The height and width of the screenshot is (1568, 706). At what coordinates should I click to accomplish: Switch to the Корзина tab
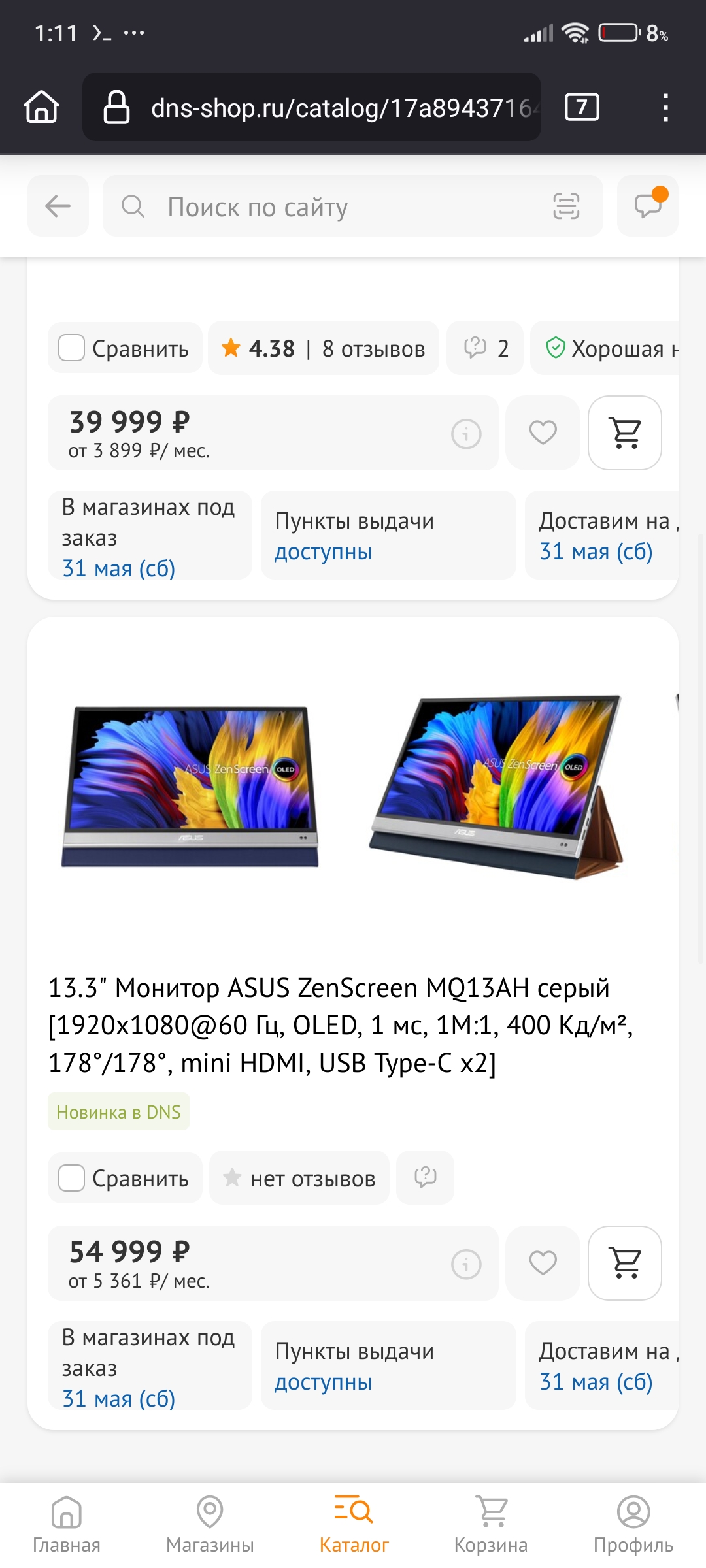(491, 1525)
